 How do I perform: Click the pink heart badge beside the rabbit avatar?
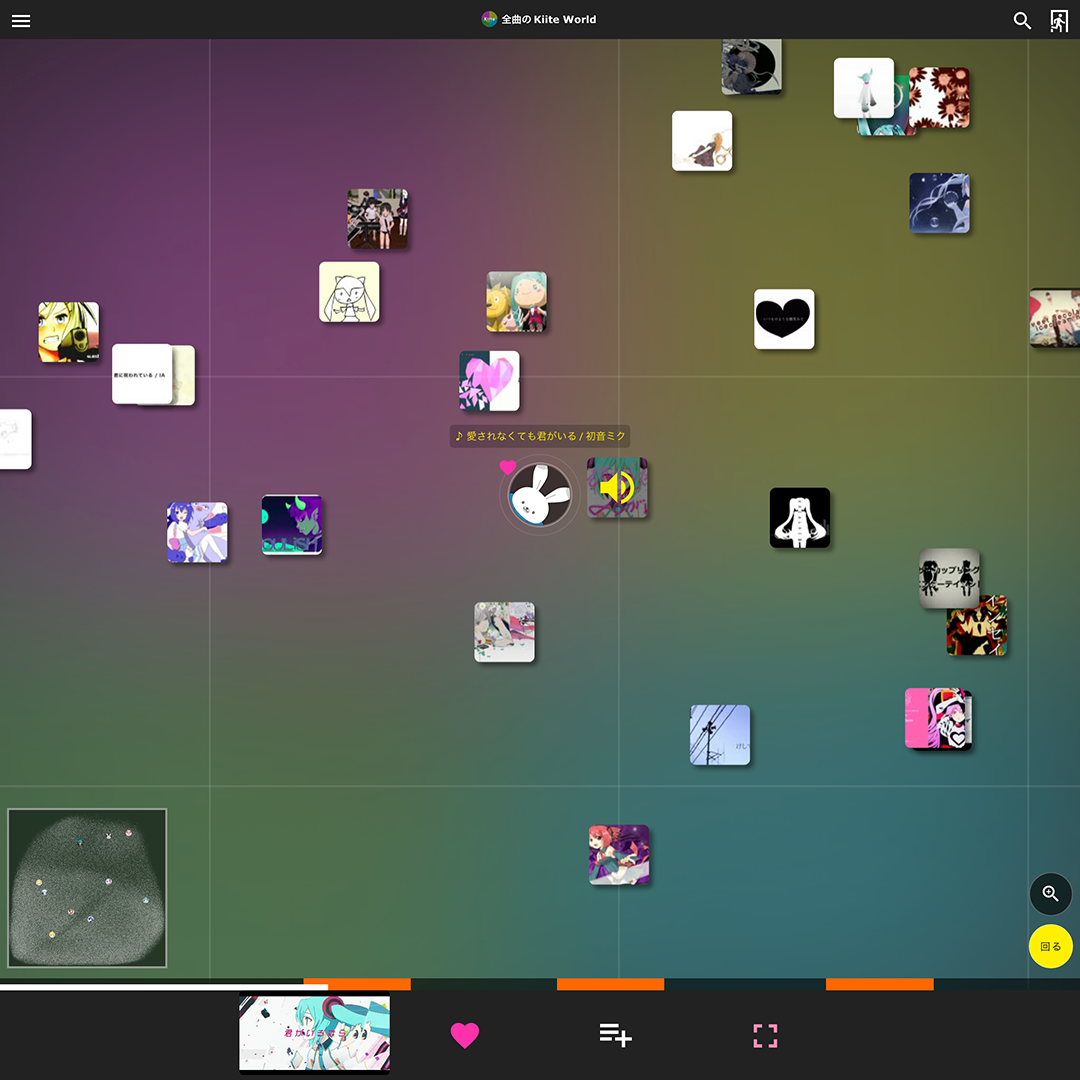[x=508, y=468]
